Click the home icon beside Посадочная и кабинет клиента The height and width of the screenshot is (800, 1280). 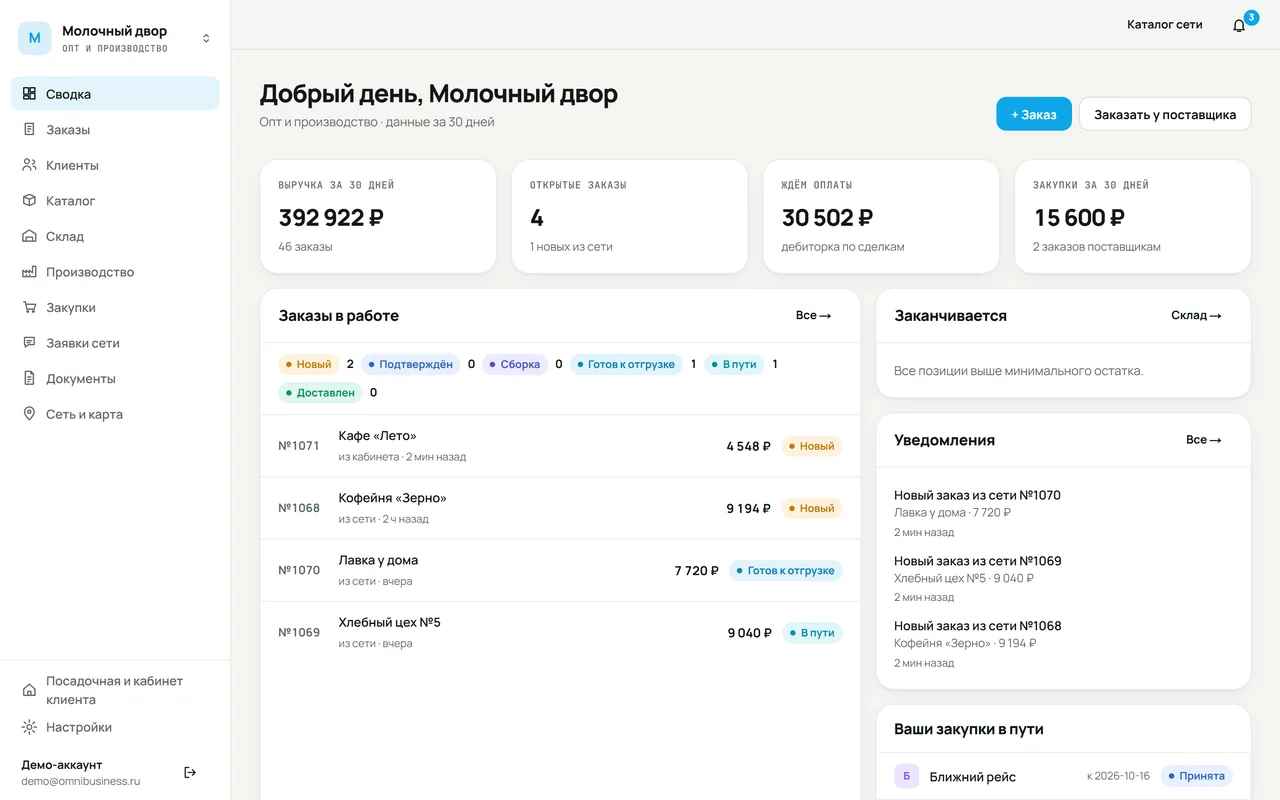point(29,690)
